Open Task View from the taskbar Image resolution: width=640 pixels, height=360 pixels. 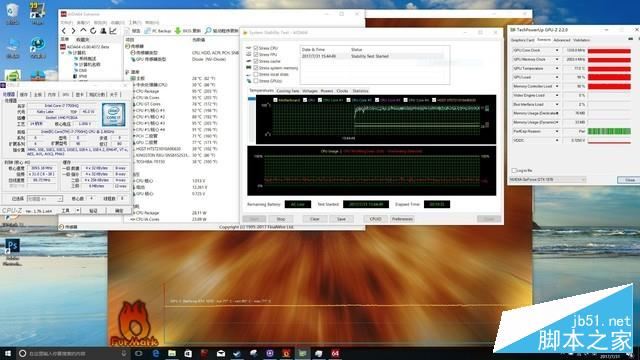pyautogui.click(x=139, y=353)
